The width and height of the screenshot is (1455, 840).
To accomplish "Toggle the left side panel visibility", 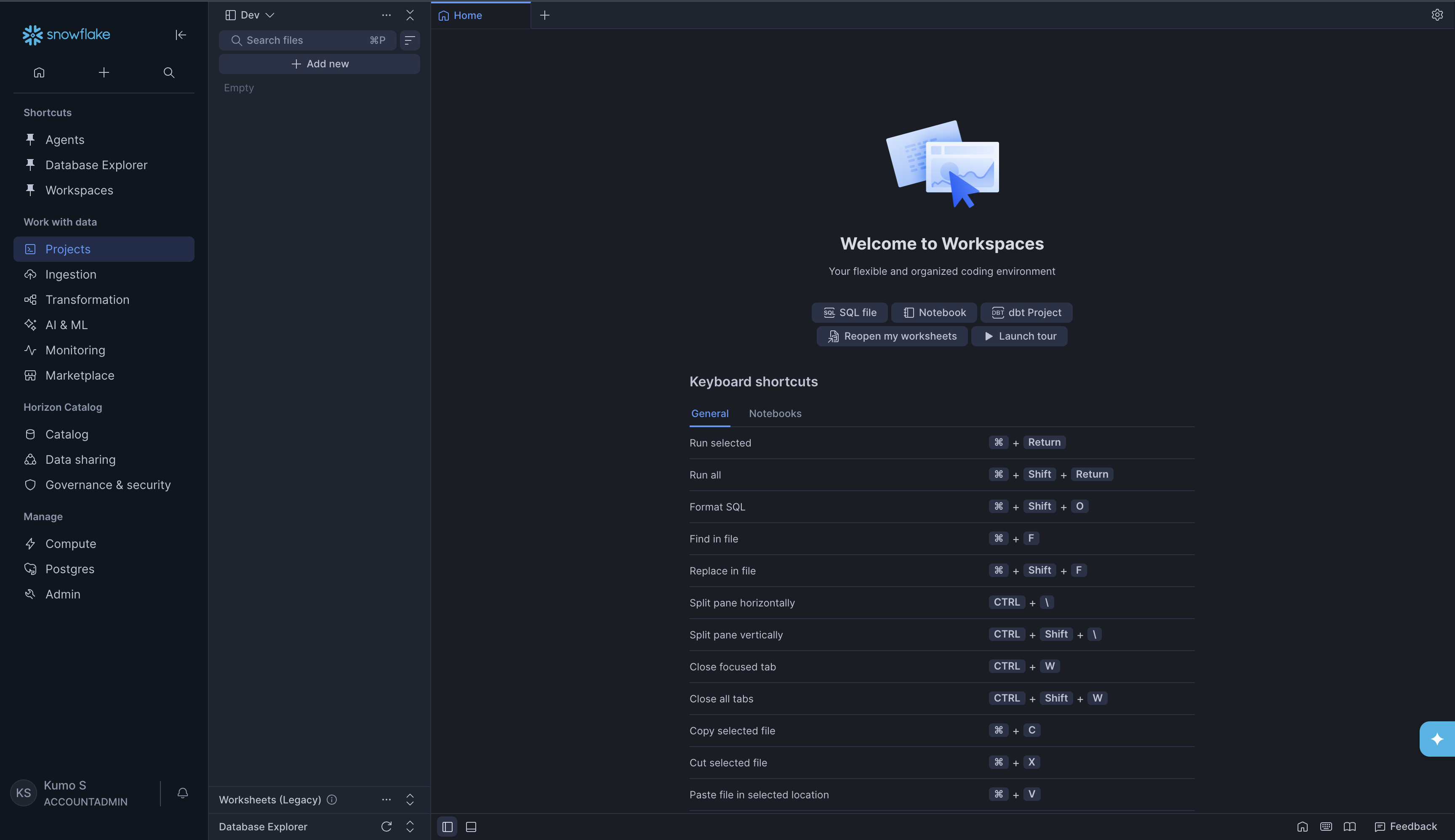I will point(447,826).
